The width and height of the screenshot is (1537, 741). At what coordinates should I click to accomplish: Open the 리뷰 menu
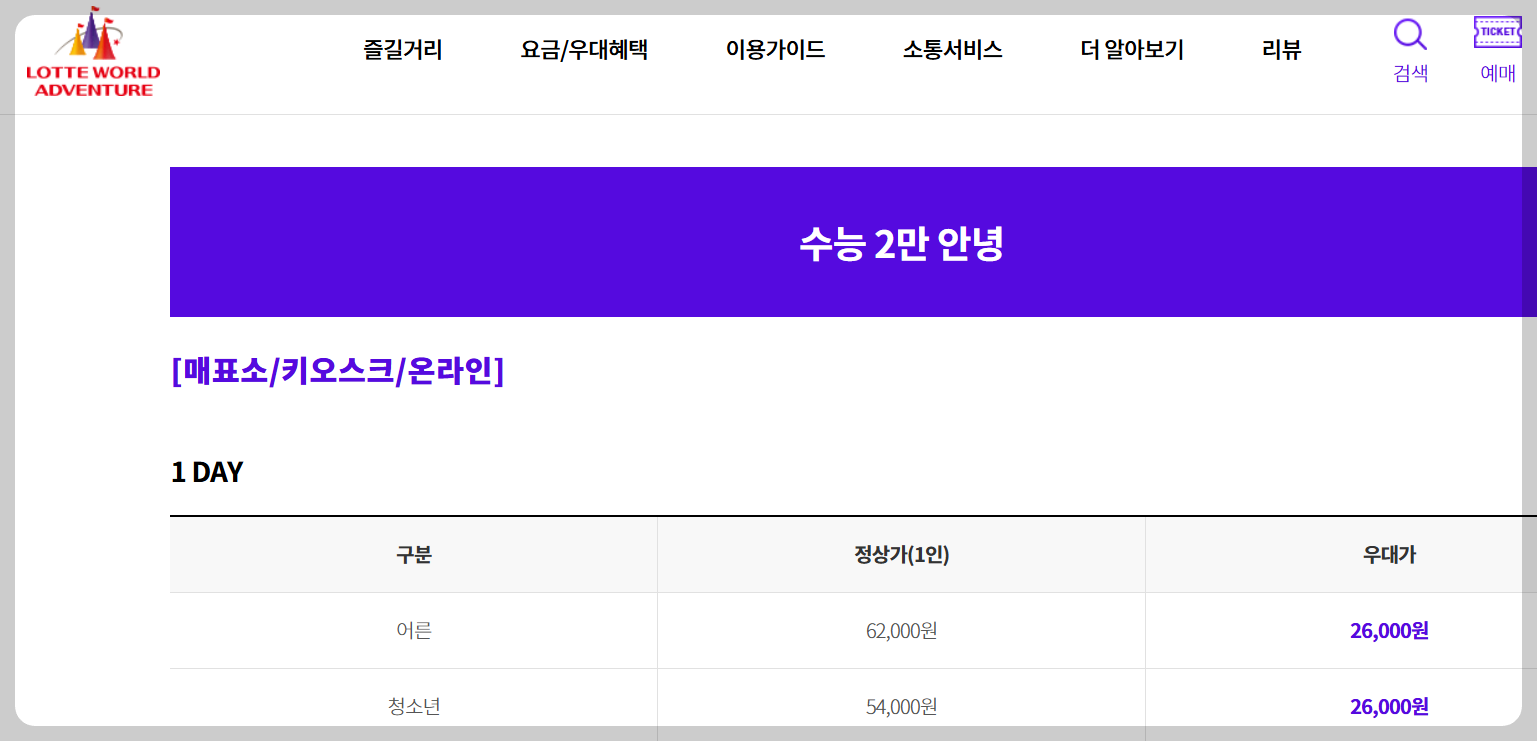(1279, 50)
